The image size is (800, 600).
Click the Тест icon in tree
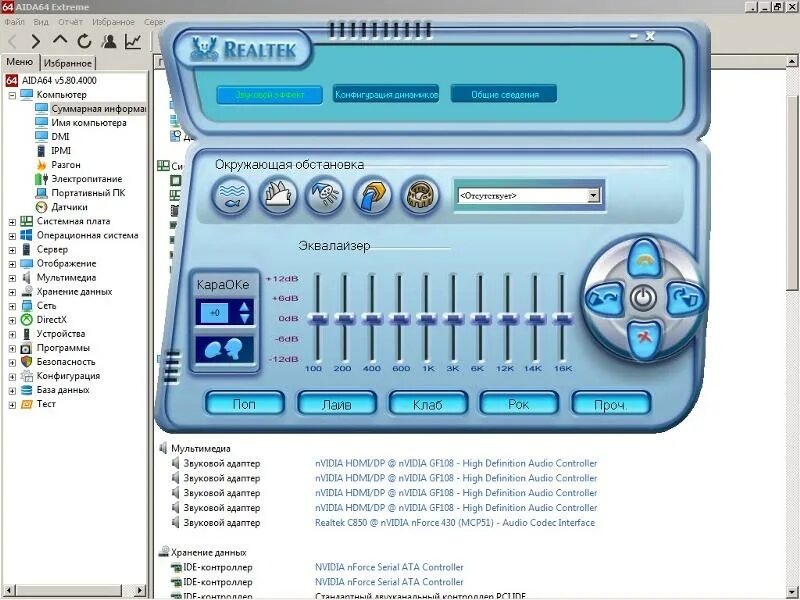[27, 404]
